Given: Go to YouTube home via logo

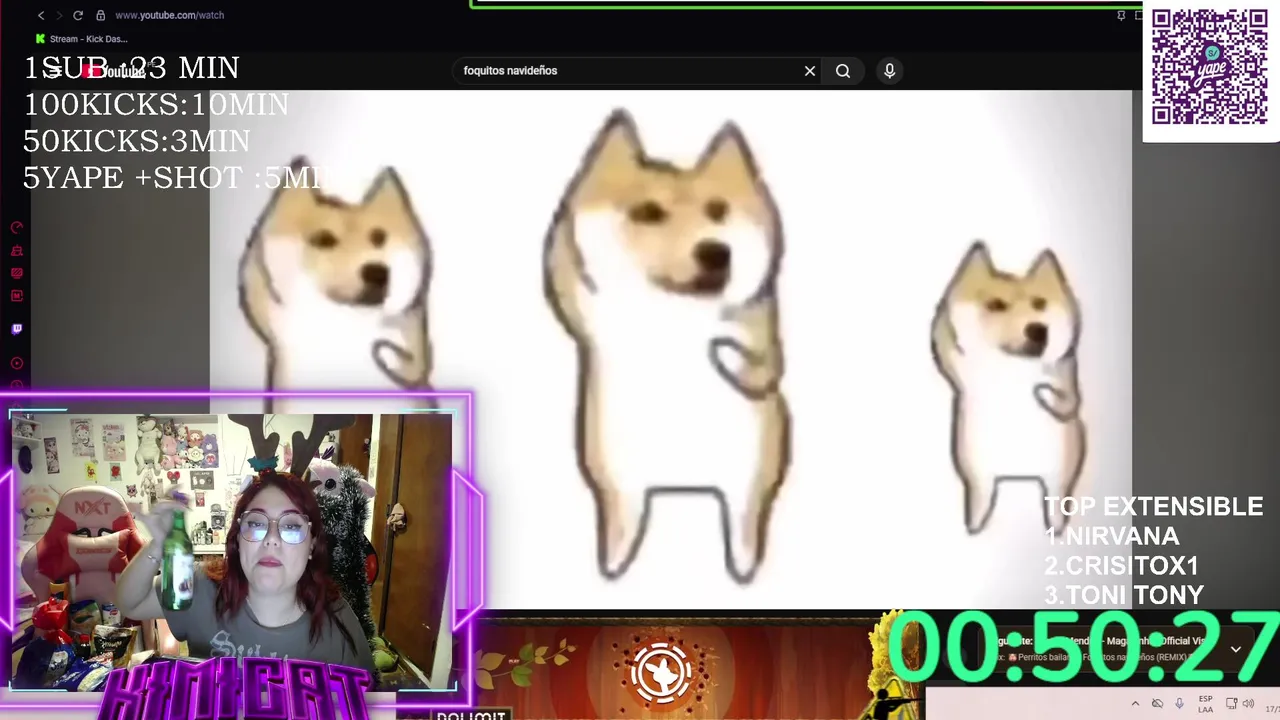Looking at the screenshot, I should [113, 71].
